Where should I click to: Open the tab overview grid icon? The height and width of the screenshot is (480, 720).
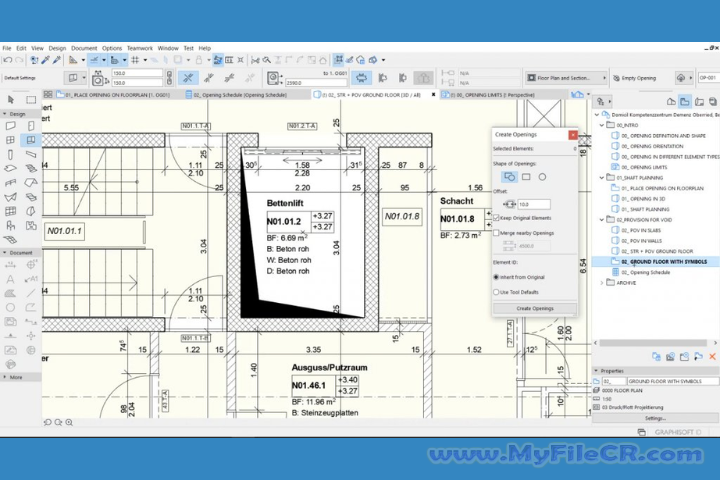click(48, 94)
